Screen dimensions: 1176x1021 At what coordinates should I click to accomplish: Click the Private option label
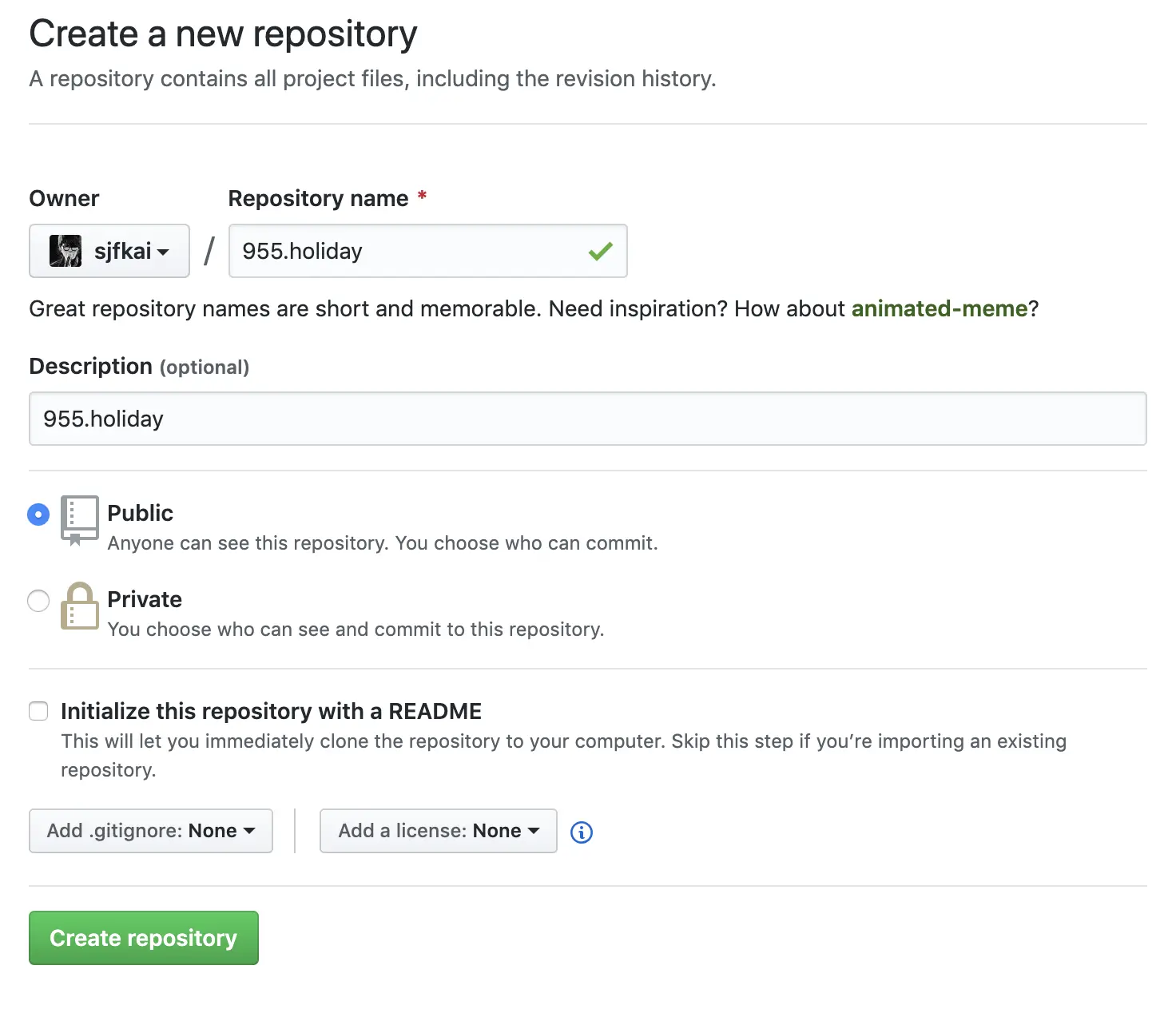click(x=145, y=599)
